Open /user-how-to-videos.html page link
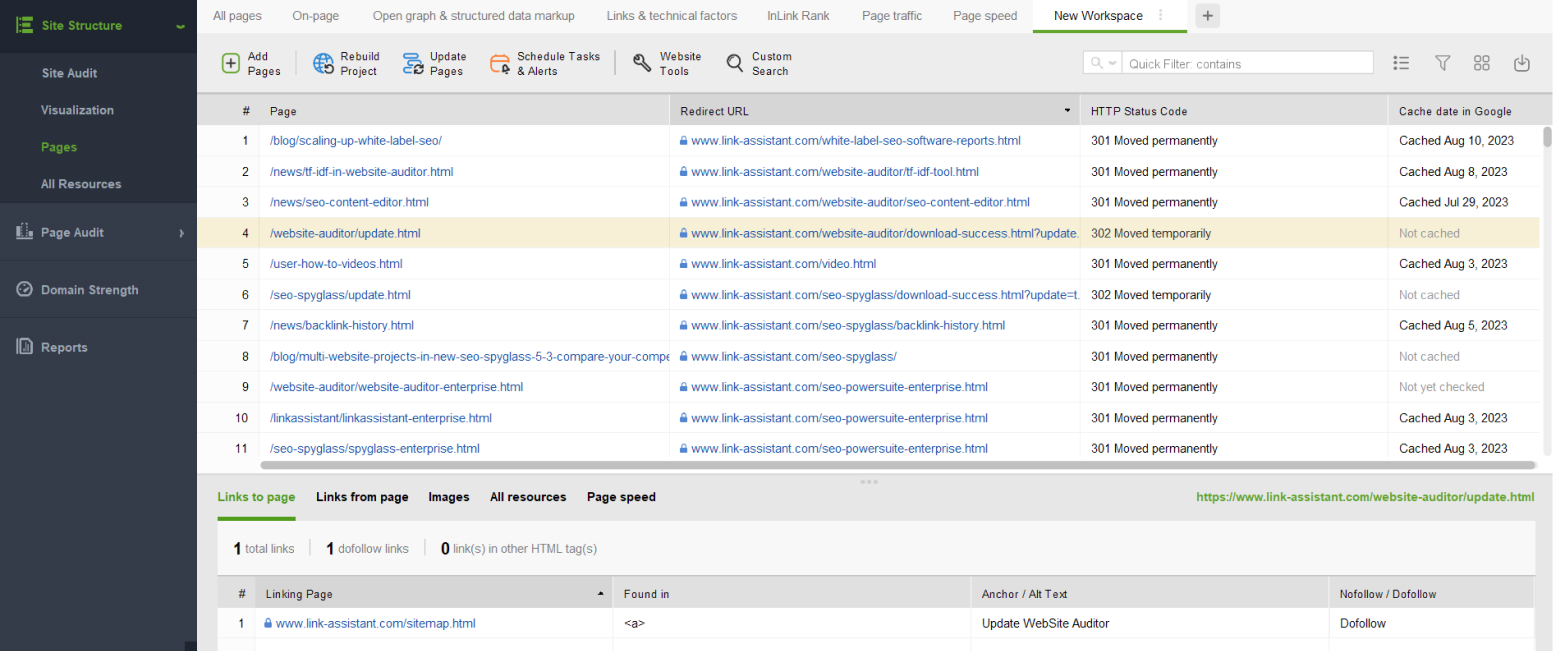Image resolution: width=1553 pixels, height=651 pixels. pos(336,264)
